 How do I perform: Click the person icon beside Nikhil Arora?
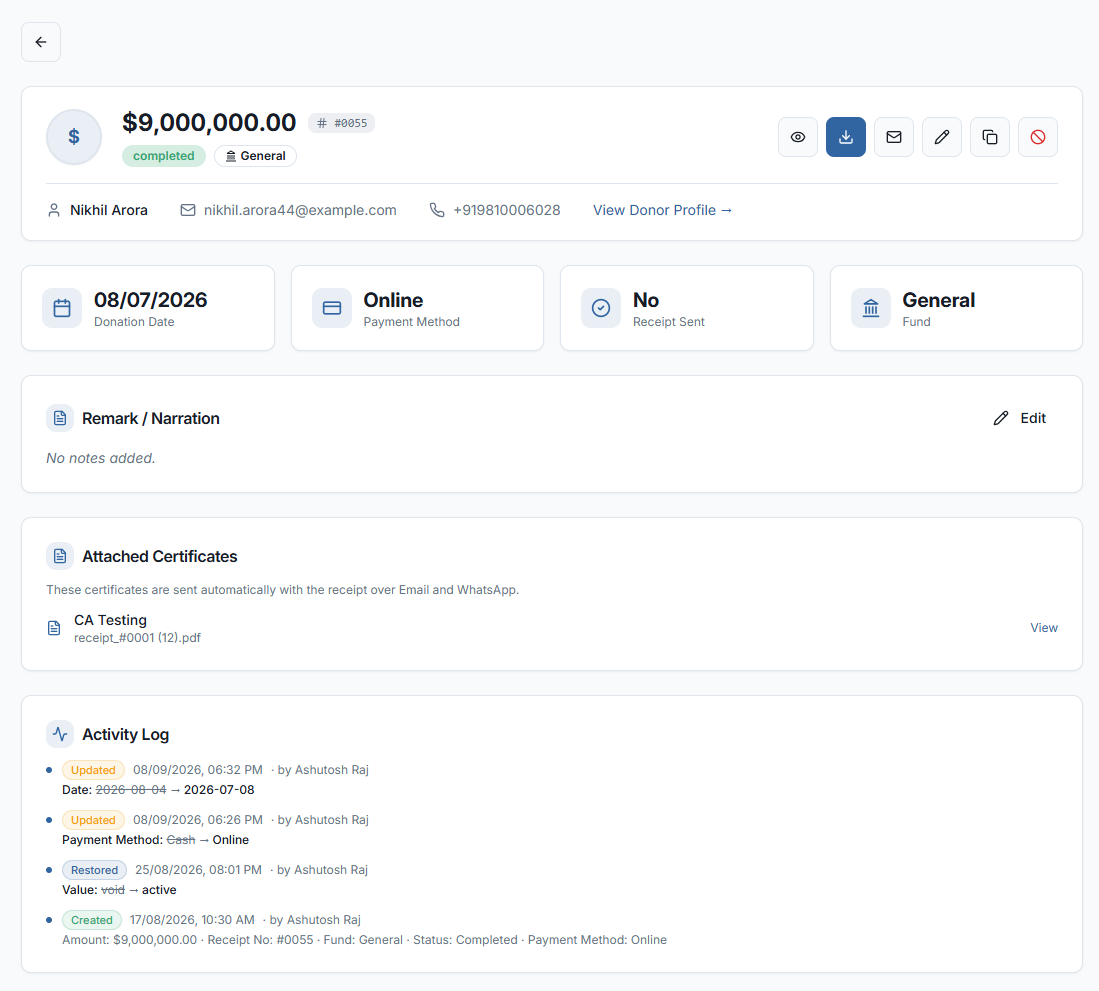coord(53,210)
